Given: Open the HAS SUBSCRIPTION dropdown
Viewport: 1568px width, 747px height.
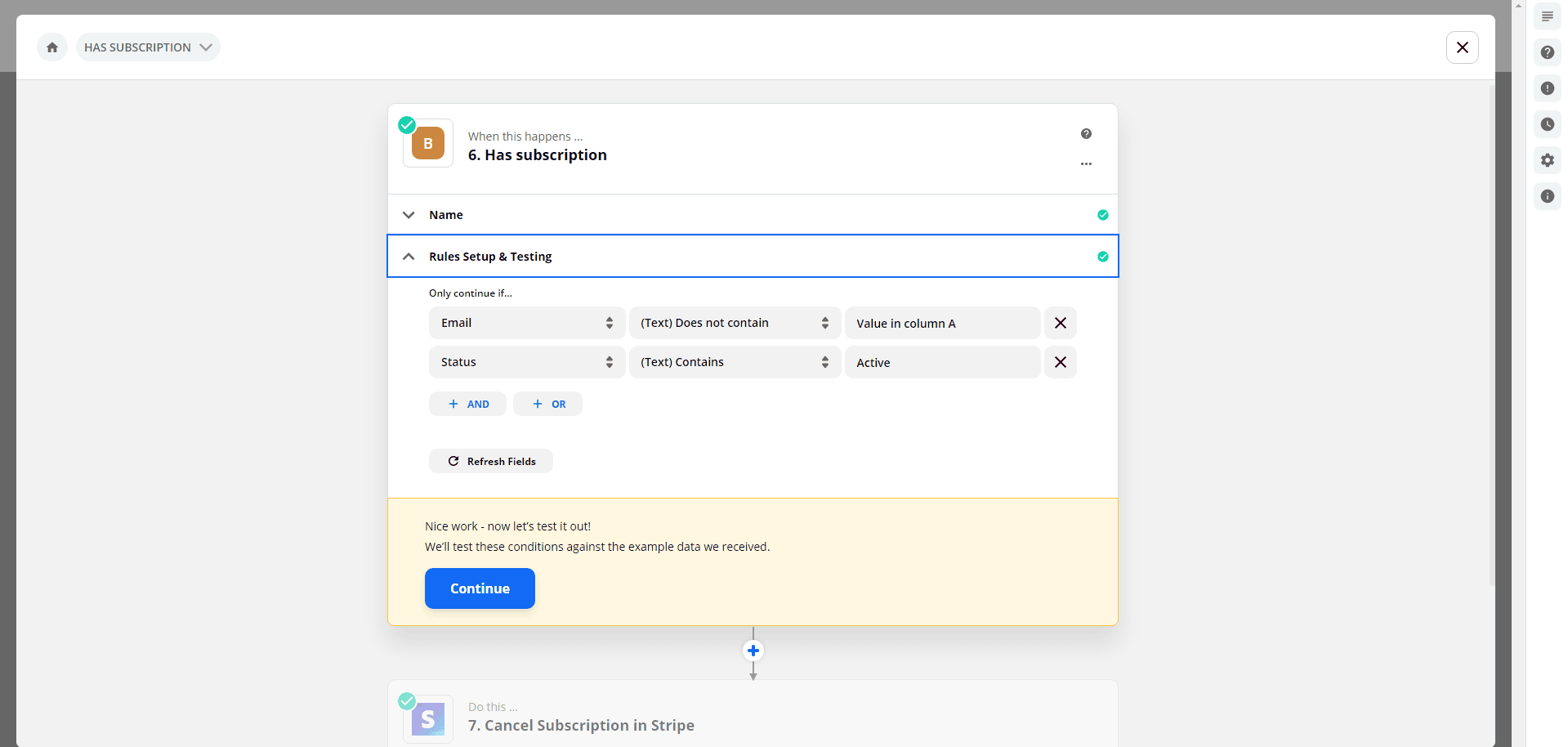Looking at the screenshot, I should (x=148, y=47).
